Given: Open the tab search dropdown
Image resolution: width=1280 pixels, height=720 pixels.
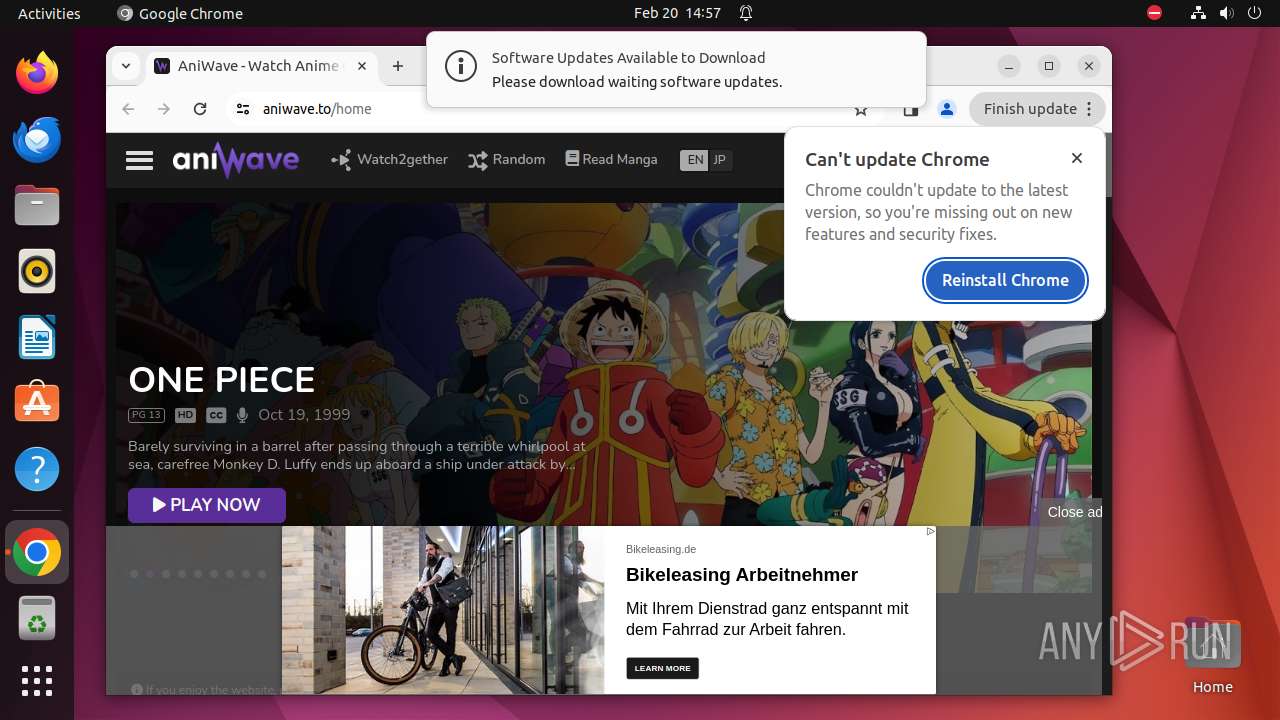Looking at the screenshot, I should pos(125,66).
